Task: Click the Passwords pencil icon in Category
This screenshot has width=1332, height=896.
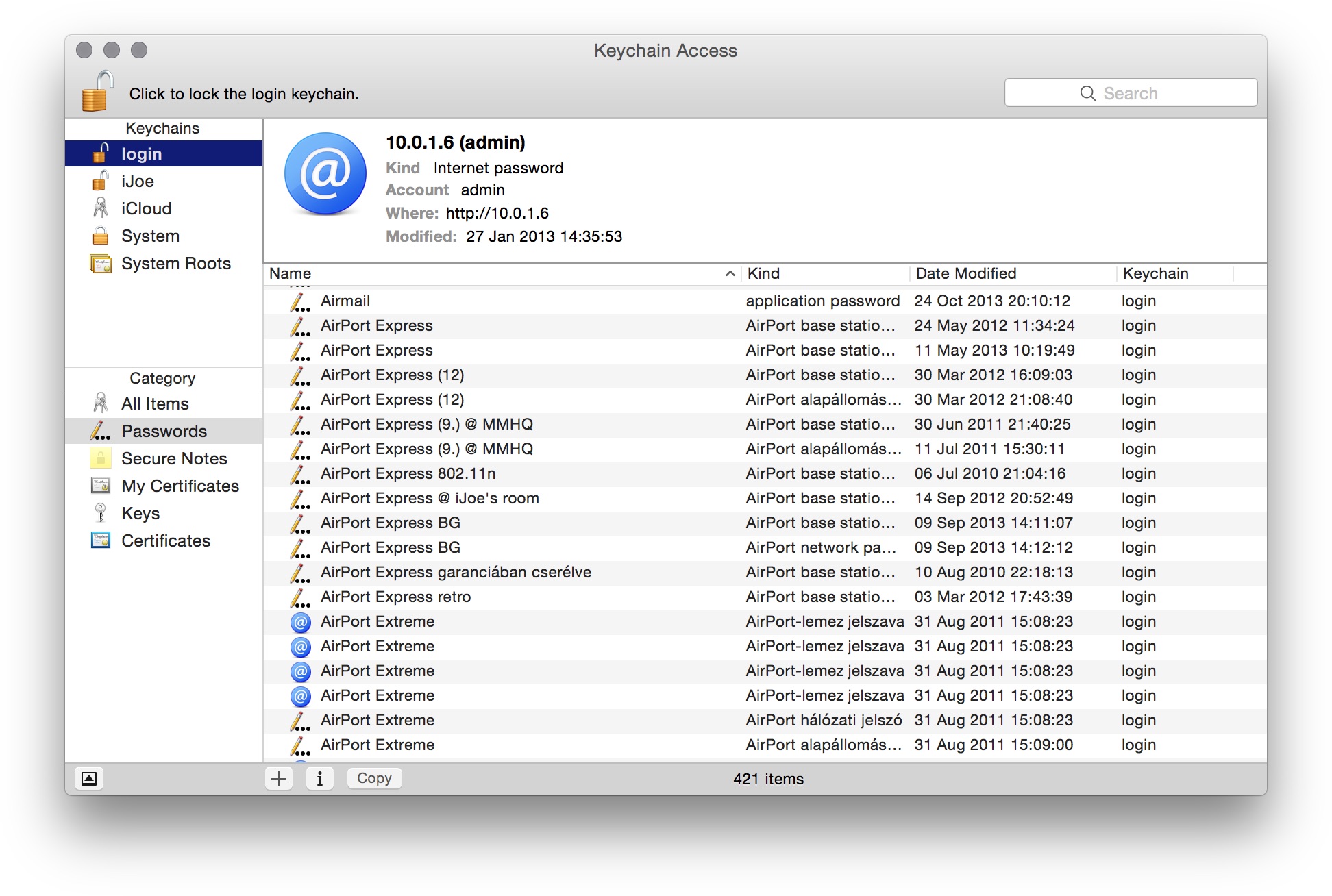Action: (101, 431)
